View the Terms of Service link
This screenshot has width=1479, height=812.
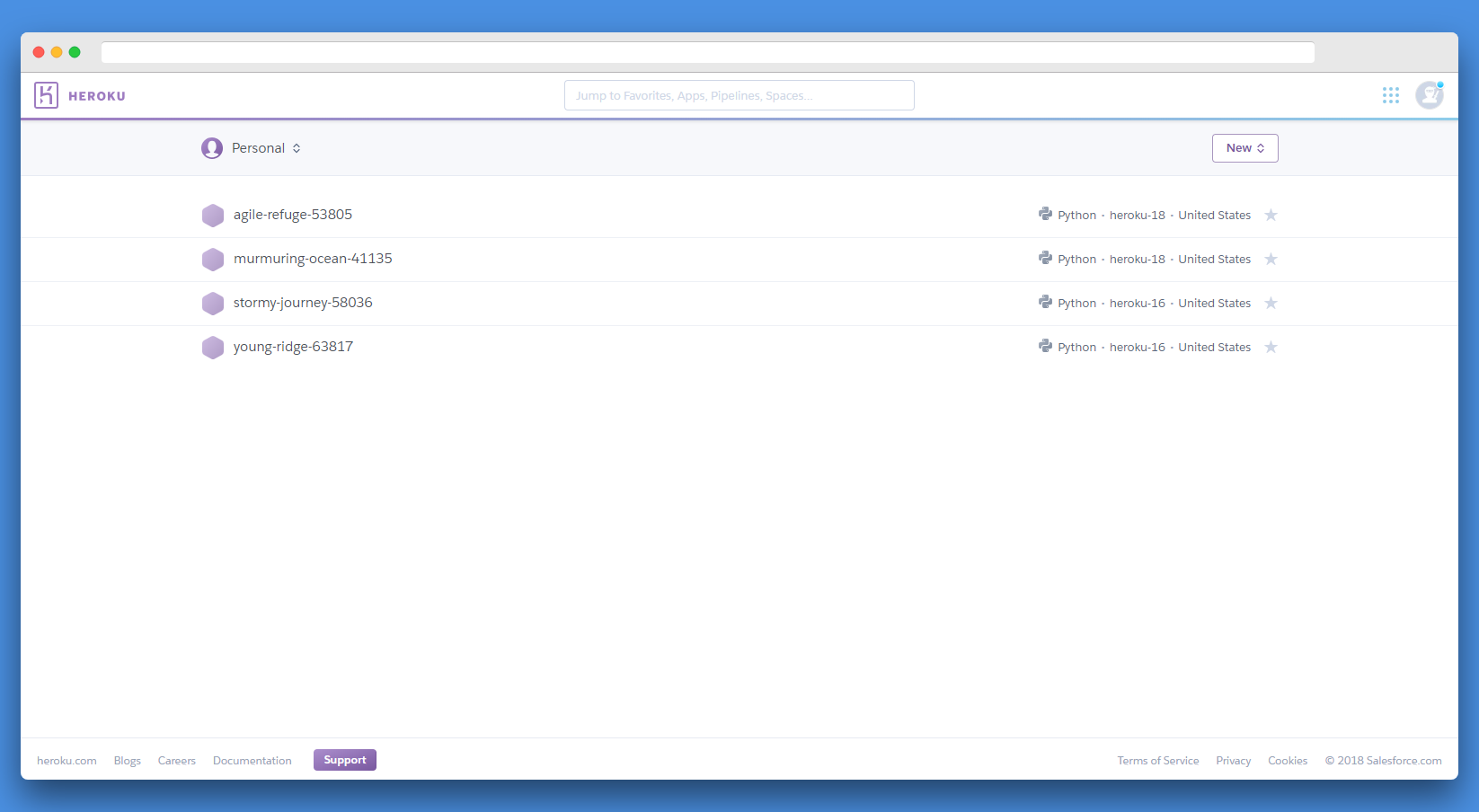pyautogui.click(x=1157, y=761)
